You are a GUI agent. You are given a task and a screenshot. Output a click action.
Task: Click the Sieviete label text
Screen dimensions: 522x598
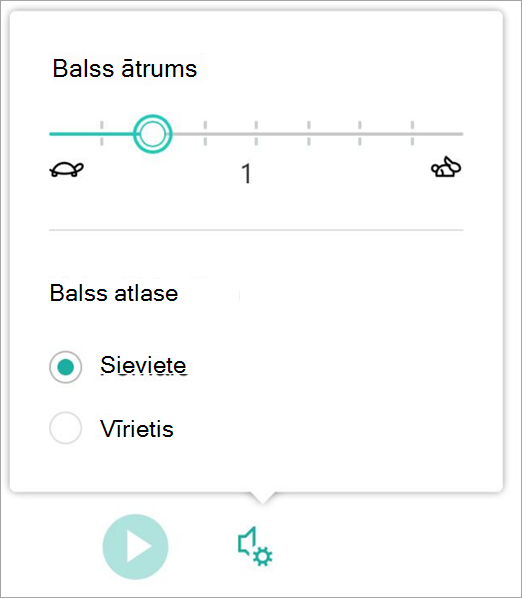(143, 365)
